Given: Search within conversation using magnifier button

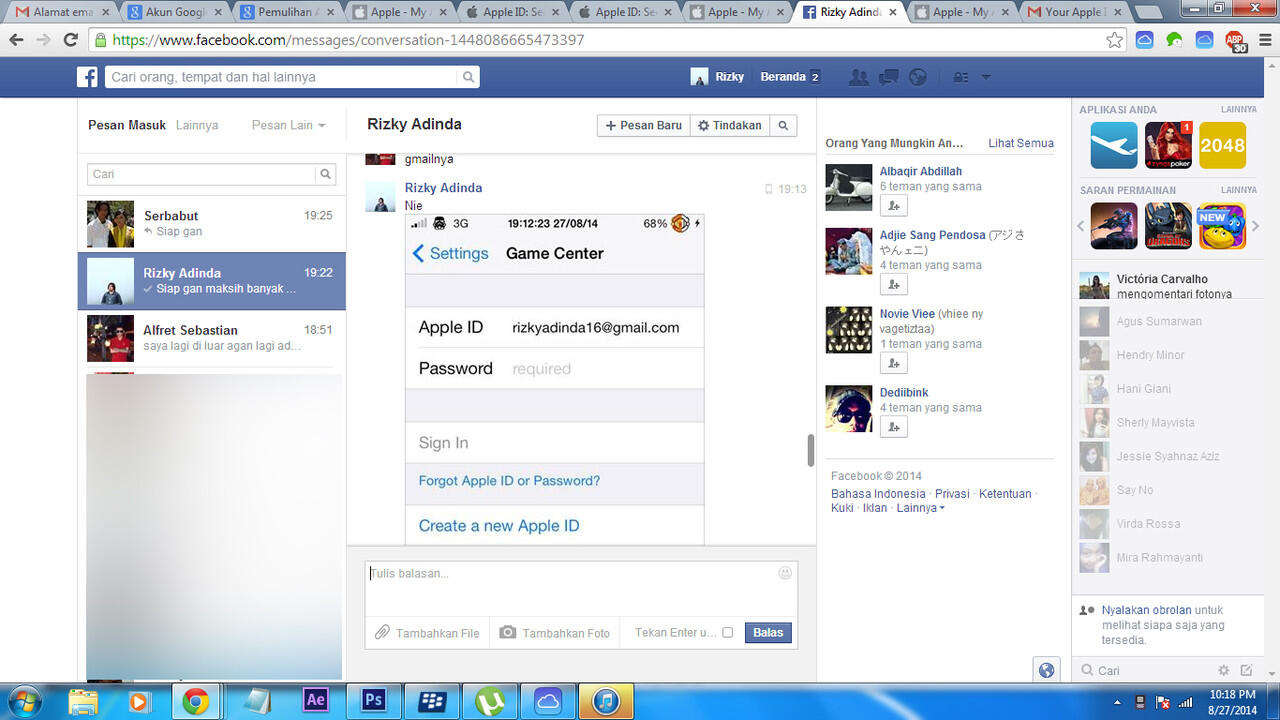Looking at the screenshot, I should [784, 126].
